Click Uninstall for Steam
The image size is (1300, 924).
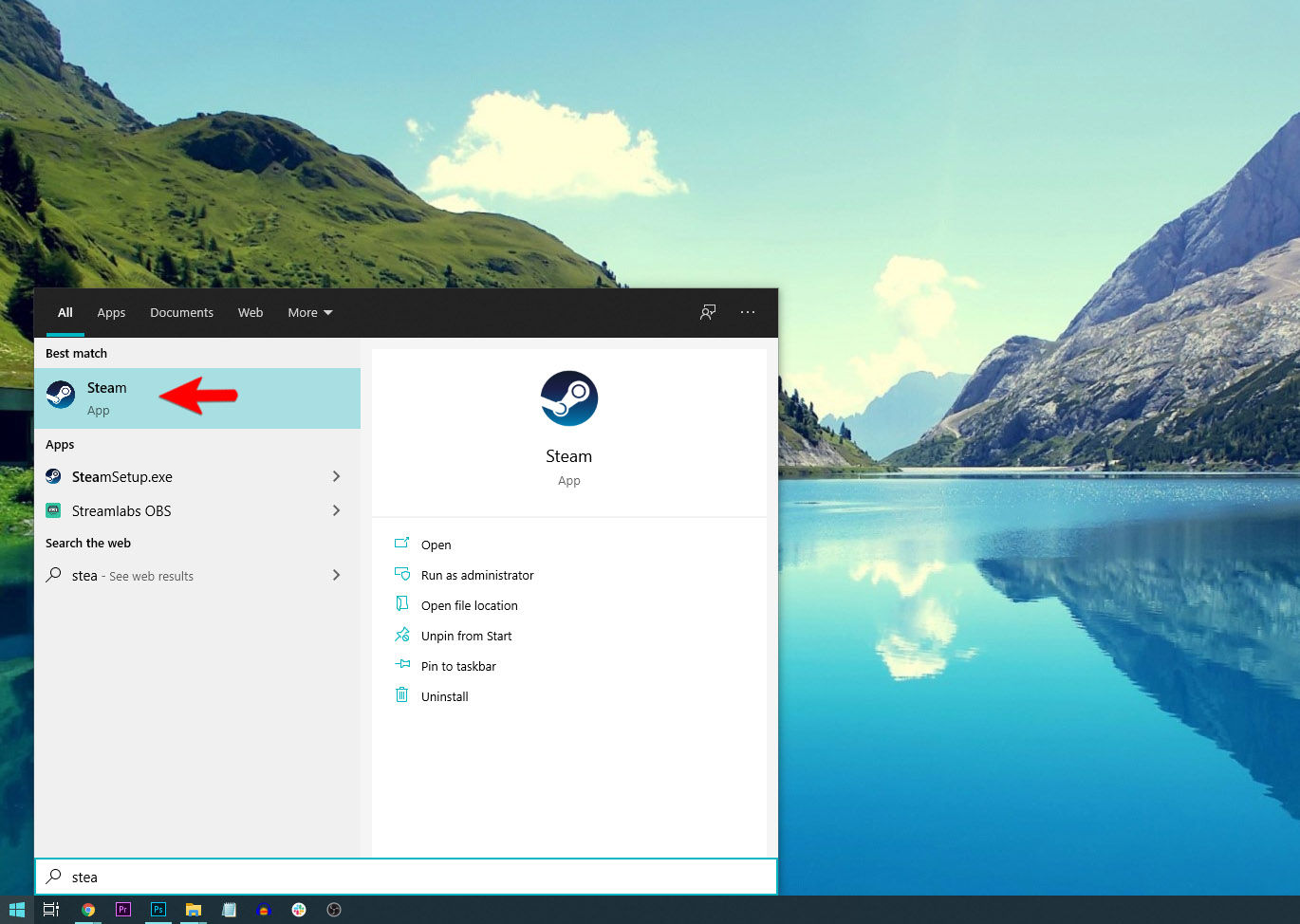(432, 696)
